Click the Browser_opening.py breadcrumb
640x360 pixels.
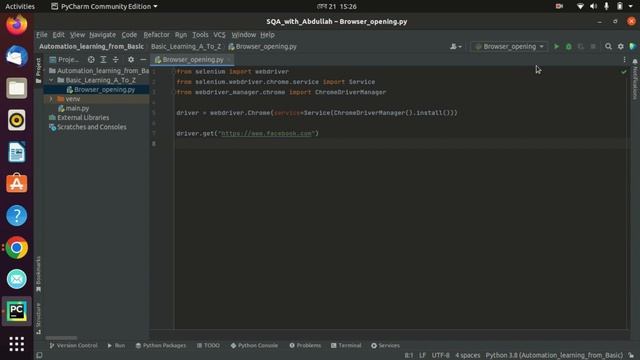(262, 47)
